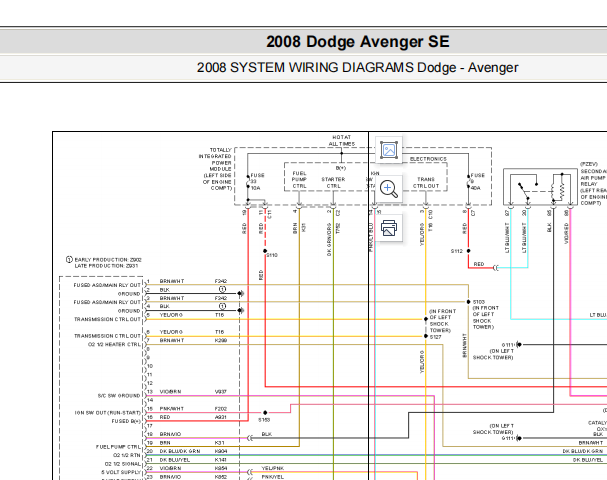
Task: Click 'IGN SW OUT (RUN-START)' pin label
Action: (x=108, y=413)
